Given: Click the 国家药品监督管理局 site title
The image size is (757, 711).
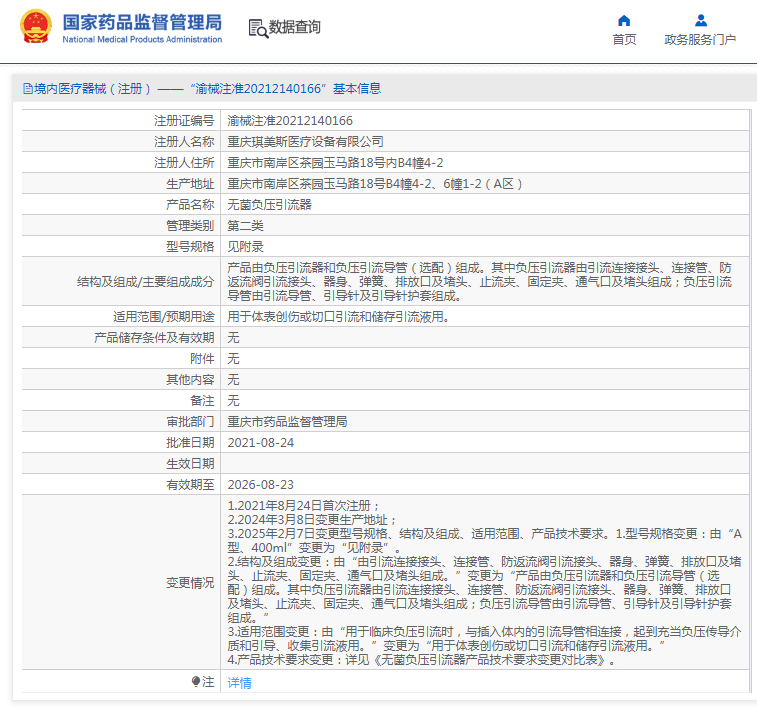Looking at the screenshot, I should coord(142,23).
